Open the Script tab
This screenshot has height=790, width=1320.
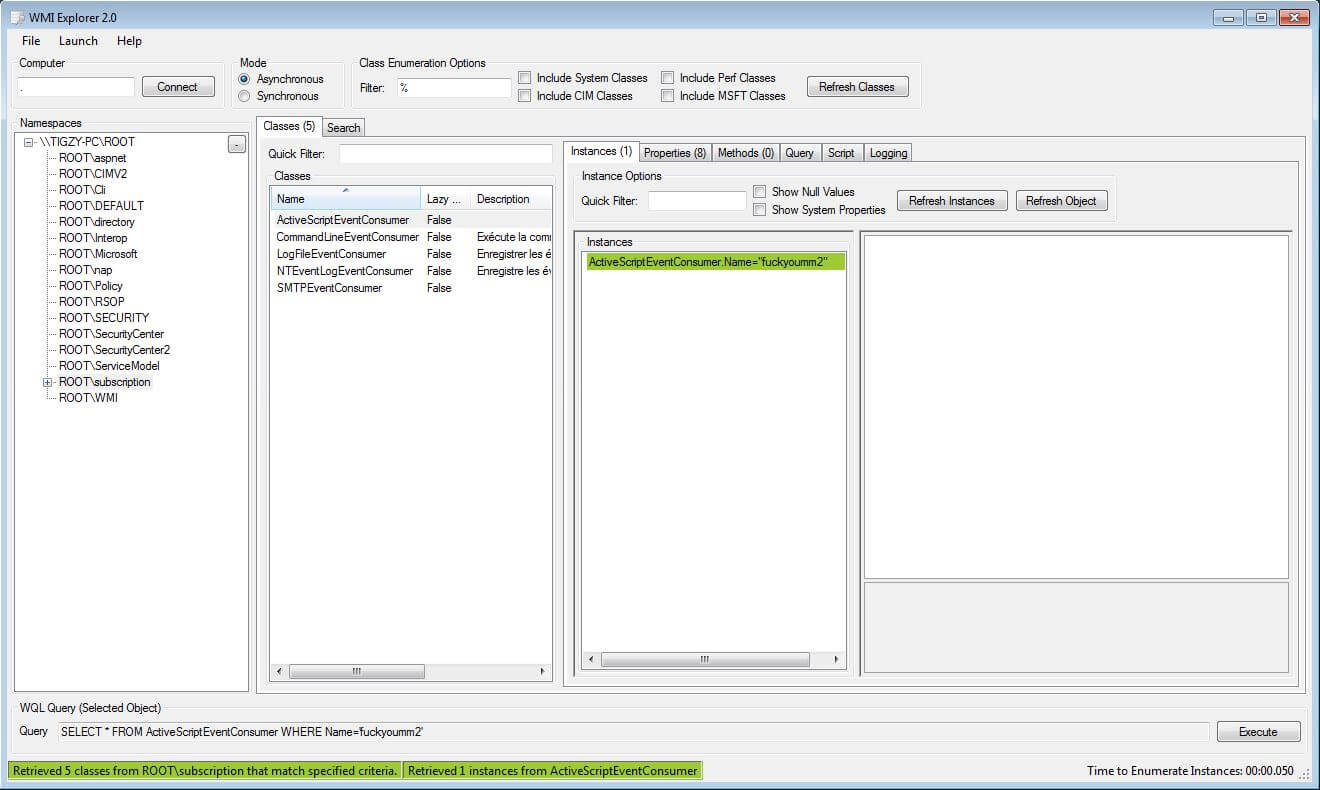841,153
